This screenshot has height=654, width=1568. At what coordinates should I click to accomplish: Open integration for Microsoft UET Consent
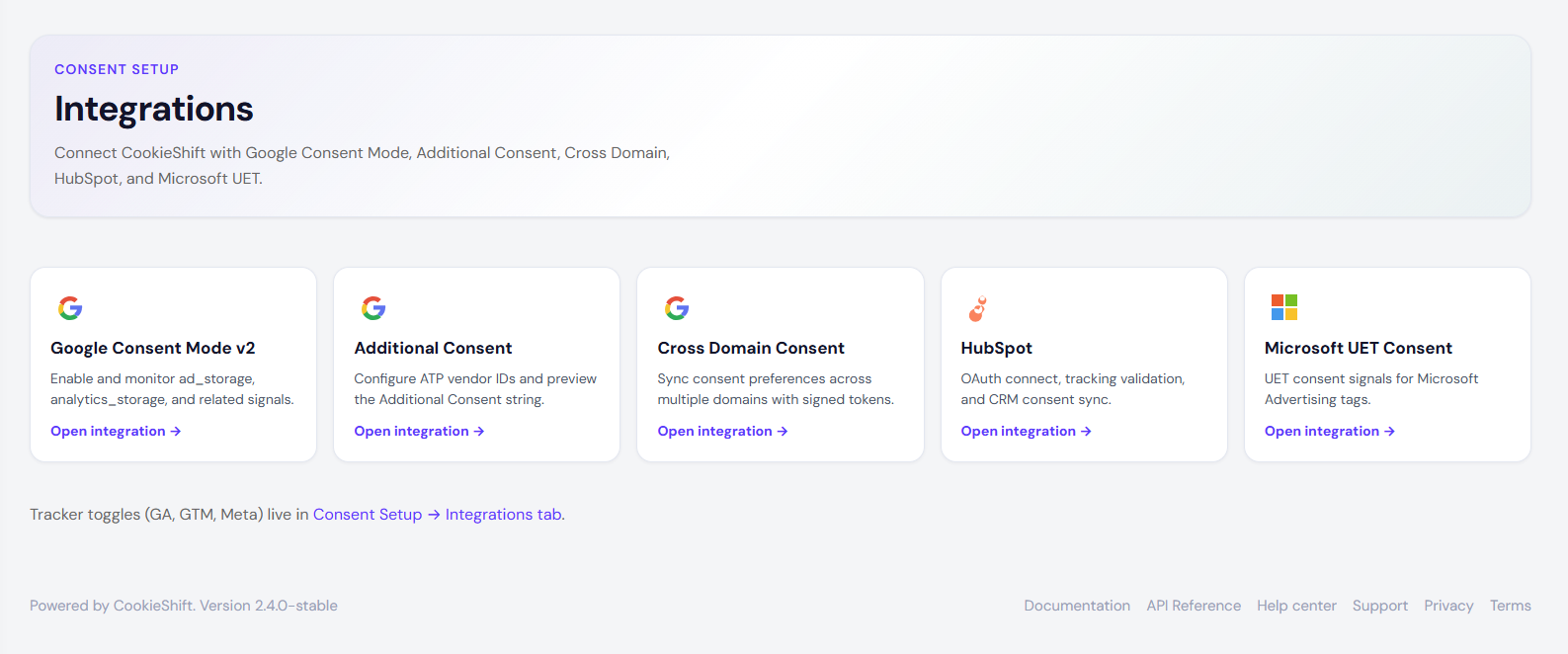point(1329,432)
